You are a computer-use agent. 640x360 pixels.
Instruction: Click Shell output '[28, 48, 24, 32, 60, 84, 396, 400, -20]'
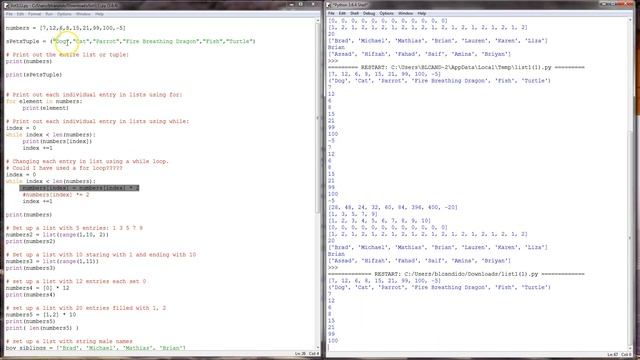[393, 207]
